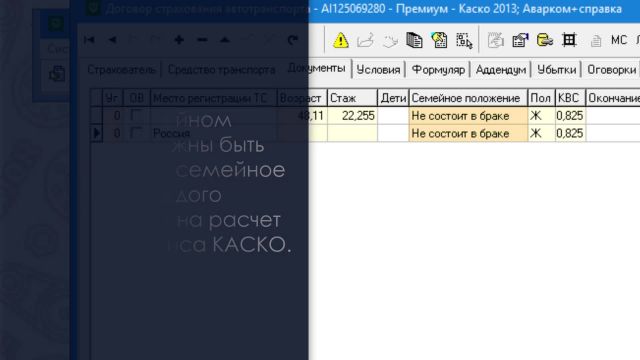Open the Условия tab
This screenshot has width=640, height=360.
coord(378,70)
